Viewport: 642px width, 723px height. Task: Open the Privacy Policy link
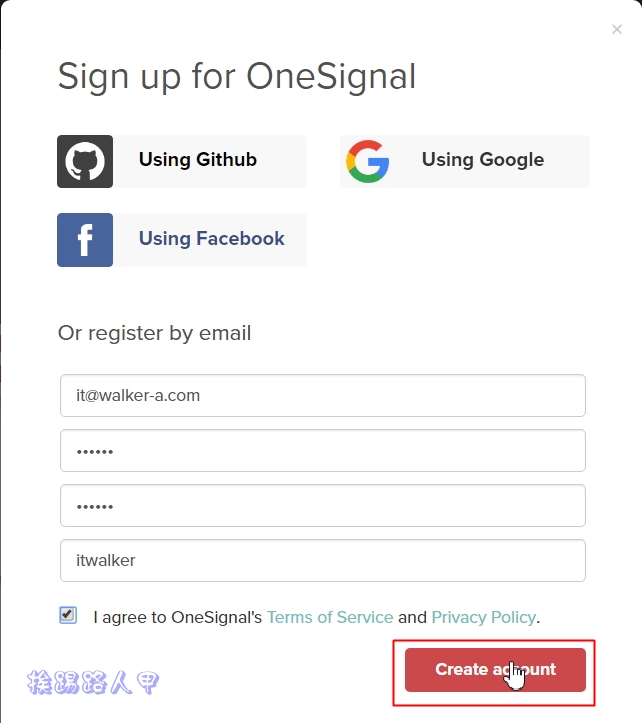tap(484, 617)
